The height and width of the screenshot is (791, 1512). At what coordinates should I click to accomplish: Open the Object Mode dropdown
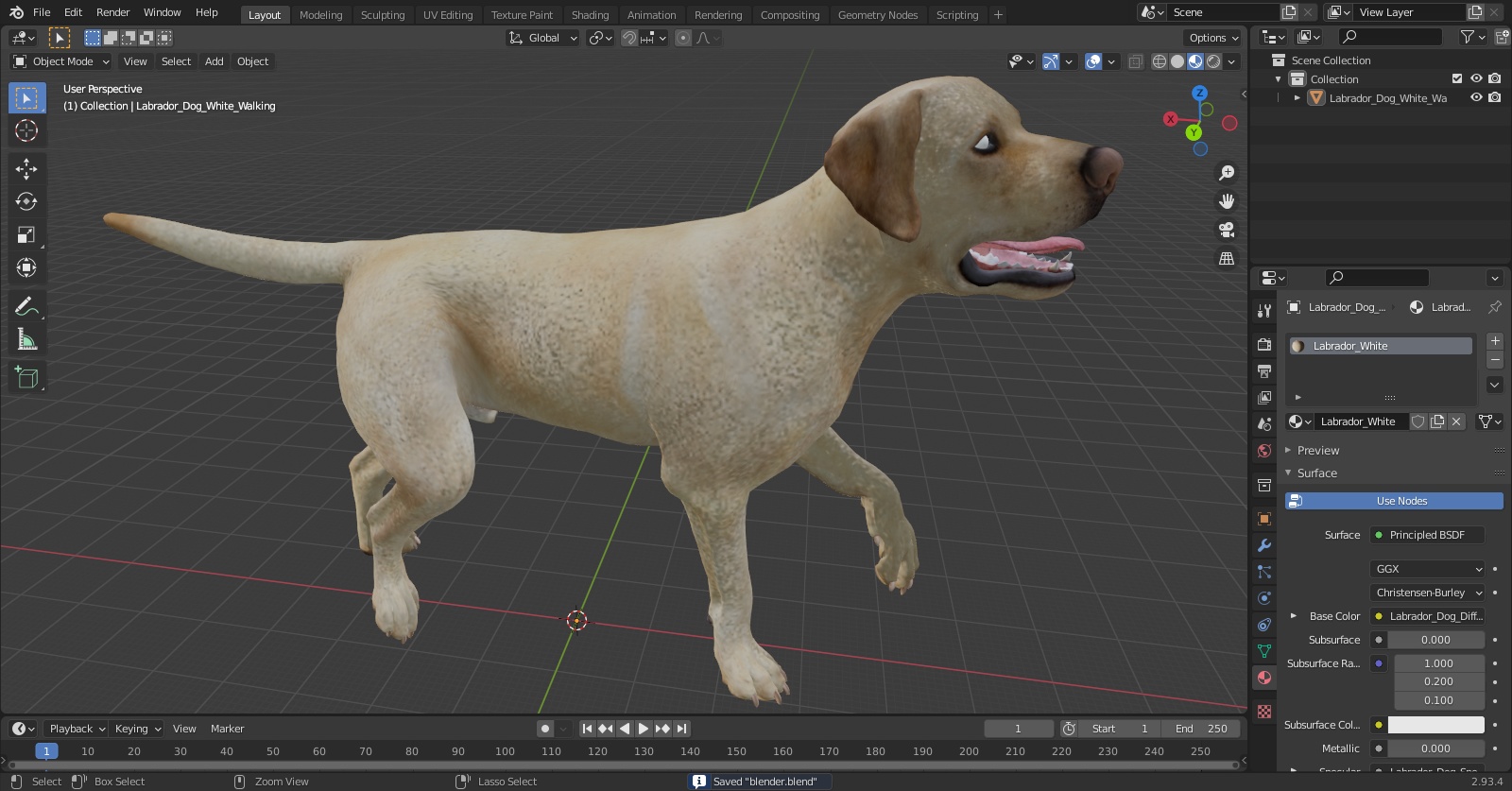pos(61,61)
